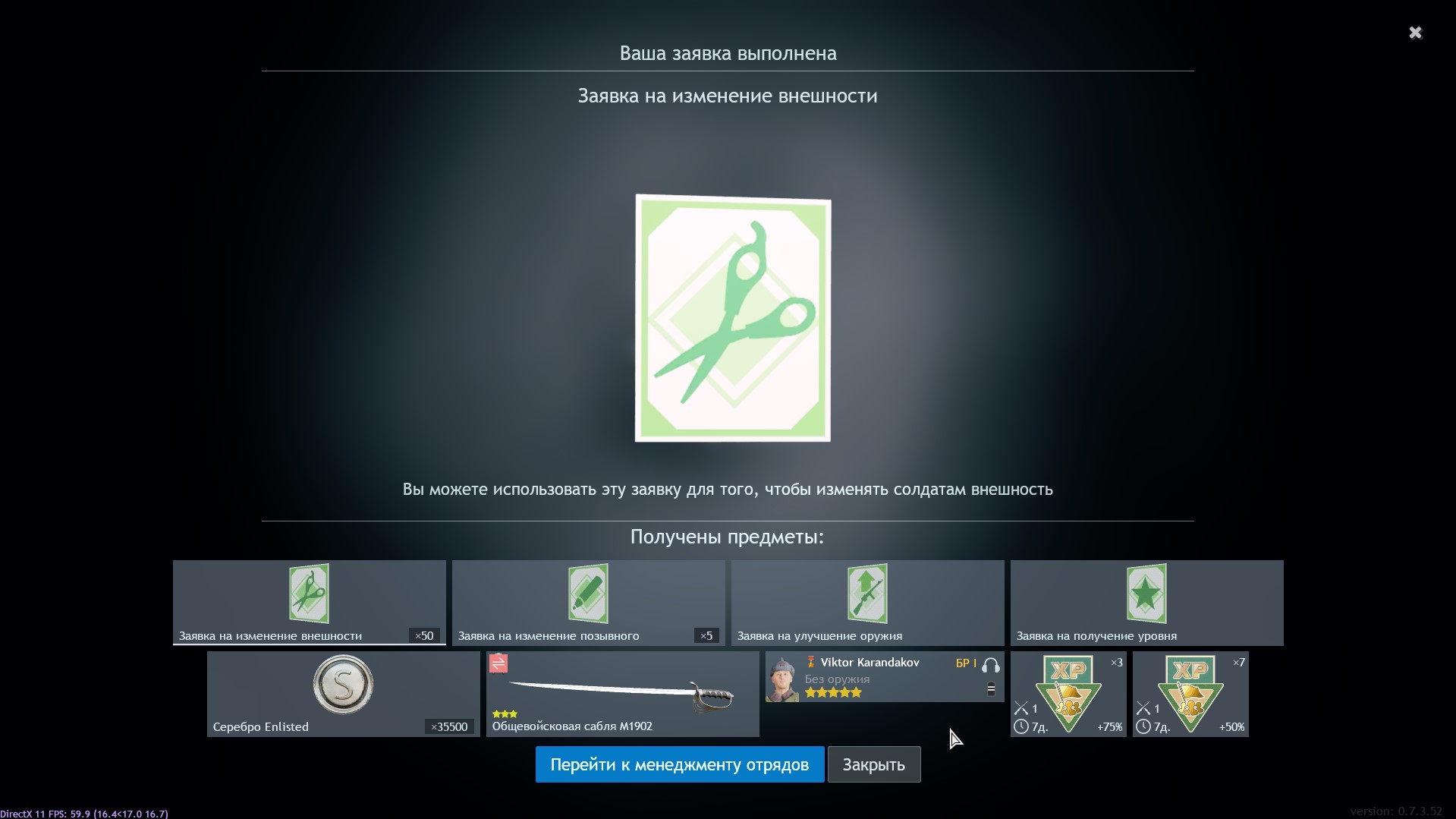Image resolution: width=1456 pixels, height=819 pixels.
Task: Click the 'Заявка на улучшение оружия' label
Action: tap(819, 636)
